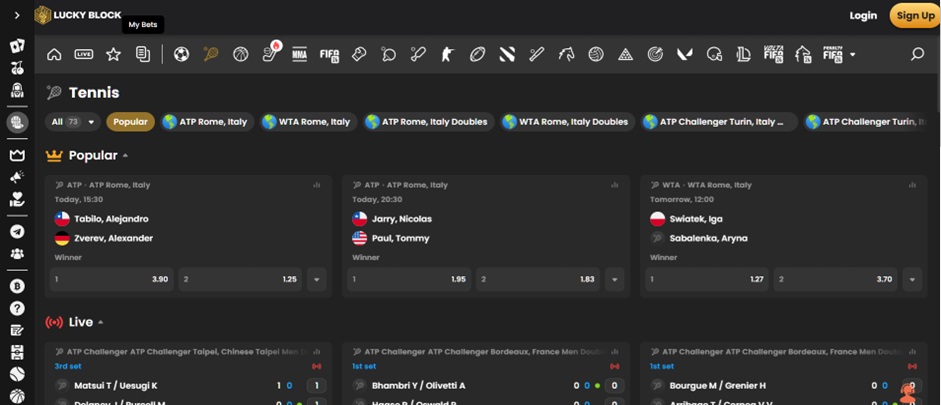Click the Sign Up button
Screen dimensions: 941x405
tap(914, 15)
